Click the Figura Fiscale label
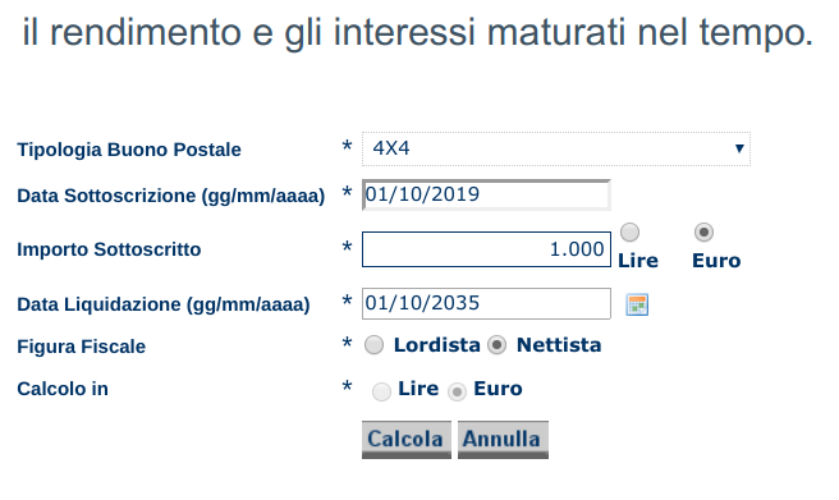The image size is (839, 500). click(81, 346)
